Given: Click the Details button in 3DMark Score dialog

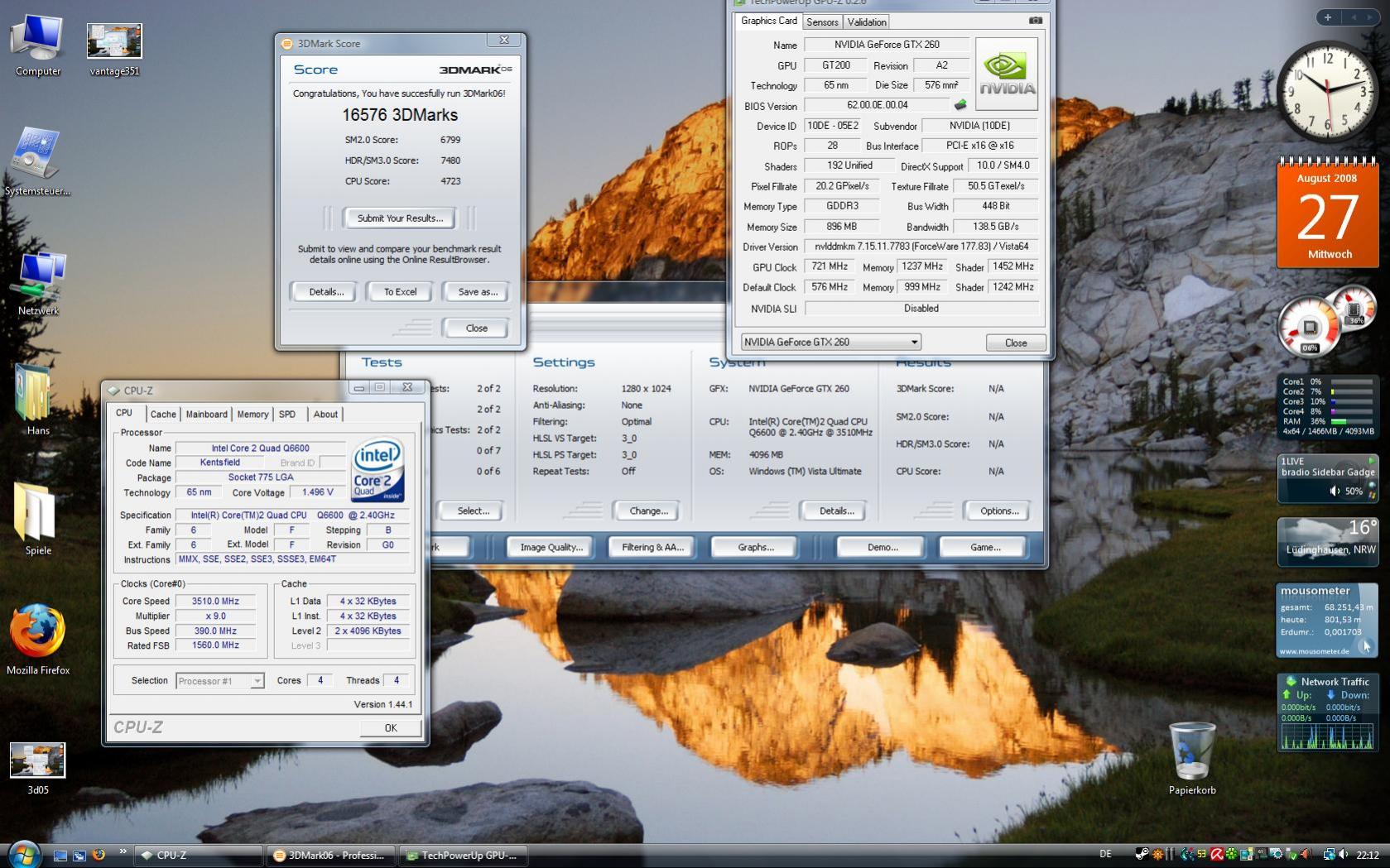Looking at the screenshot, I should click(326, 292).
